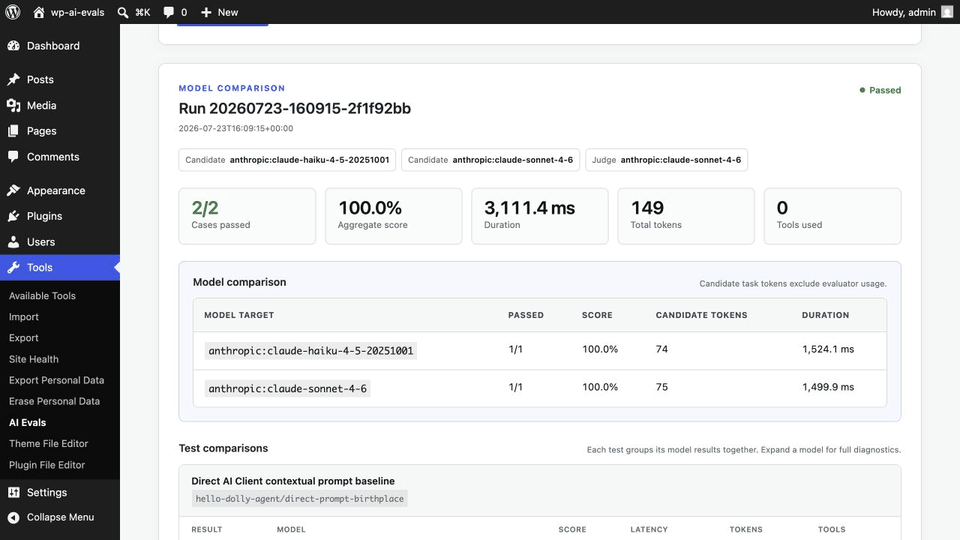The height and width of the screenshot is (540, 960).
Task: Open Site Health submenu link
Action: click(34, 359)
